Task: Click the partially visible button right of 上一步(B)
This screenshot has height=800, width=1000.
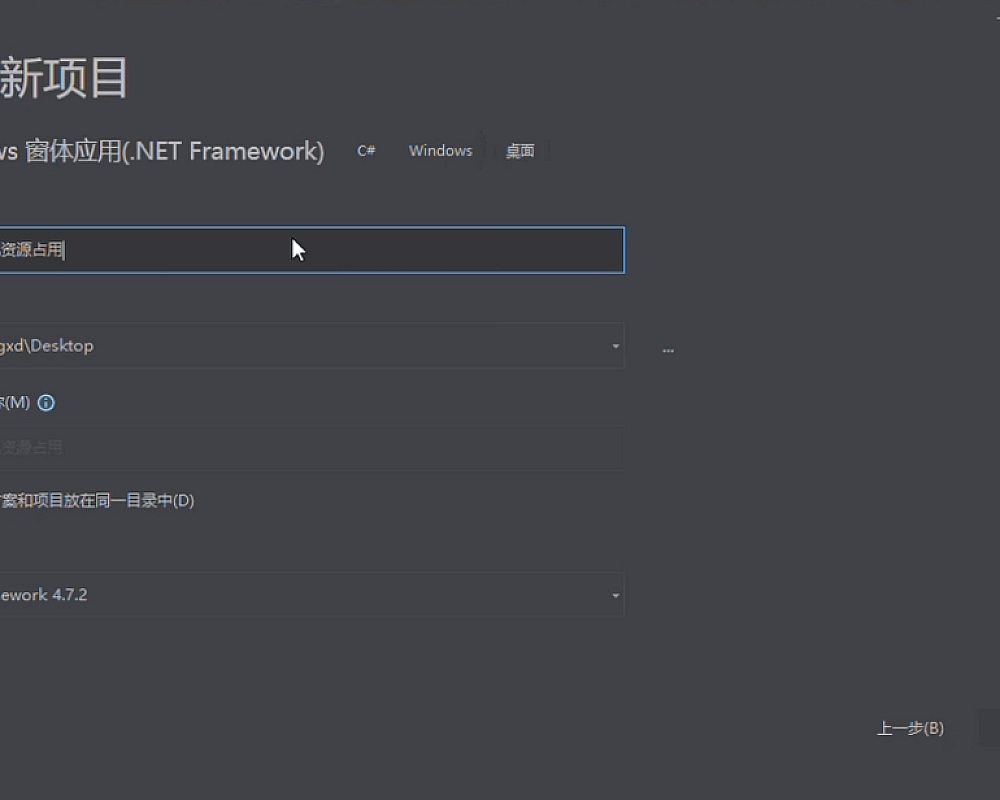Action: (x=988, y=728)
